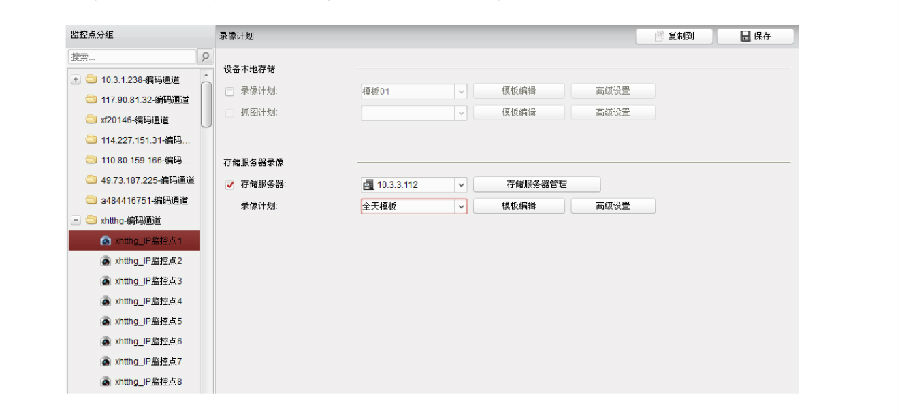This screenshot has height=416, width=900.
Task: Click the copy to (复制到) button
Action: coord(674,36)
